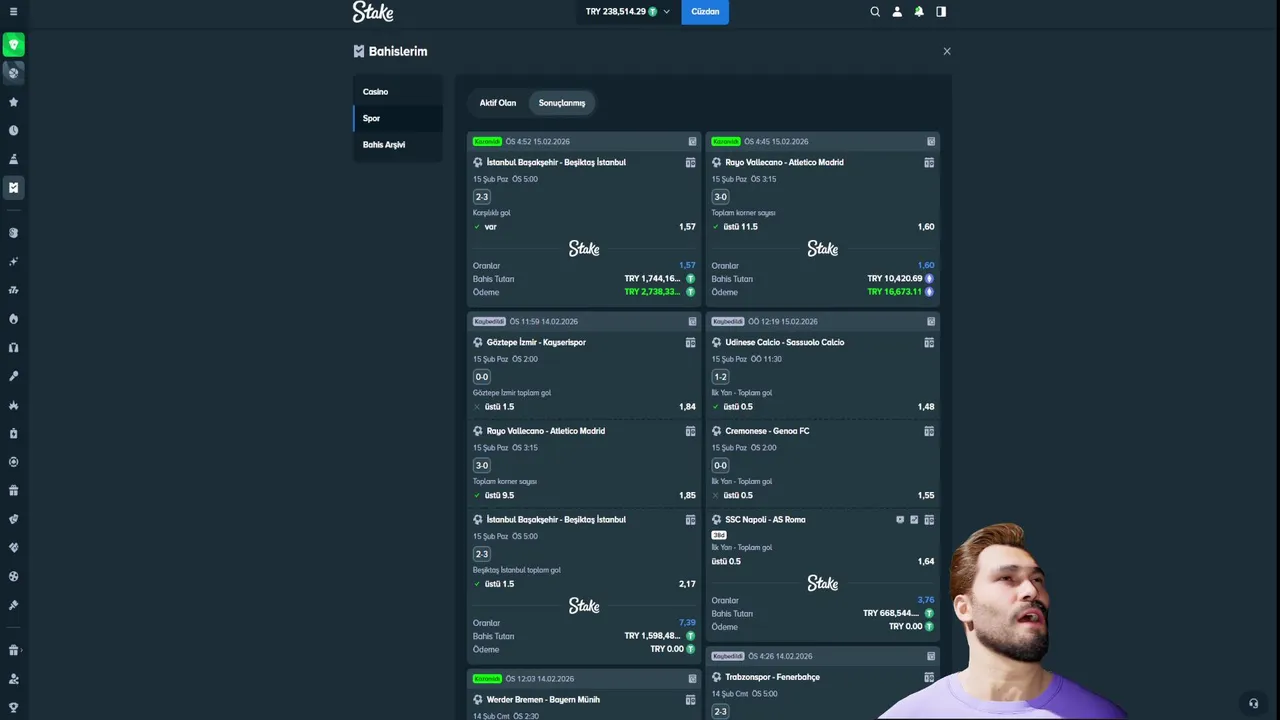Select Spor in the Bahislerim menu
1280x720 pixels.
[x=398, y=118]
